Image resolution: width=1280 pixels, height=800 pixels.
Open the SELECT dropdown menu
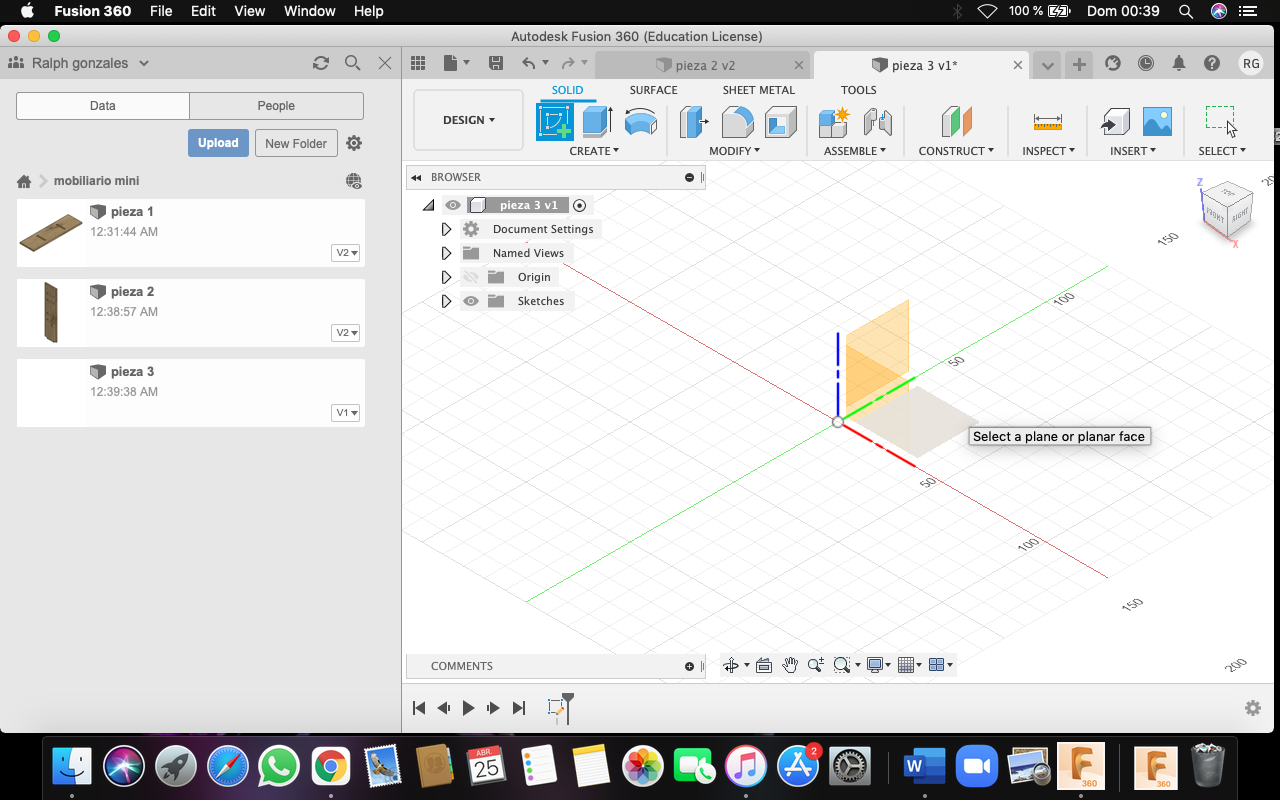click(1222, 151)
